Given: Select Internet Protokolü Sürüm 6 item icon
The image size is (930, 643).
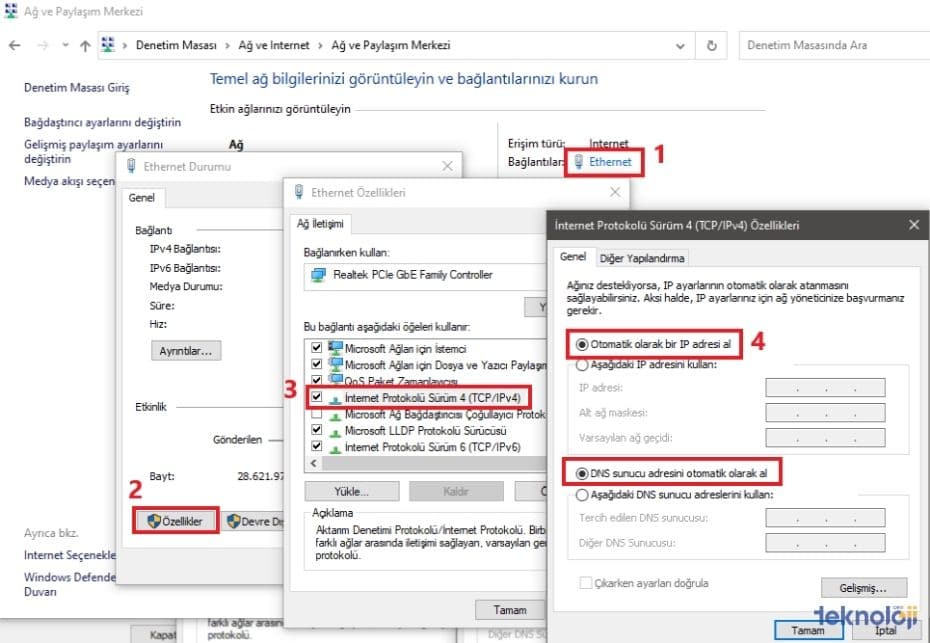Looking at the screenshot, I should [335, 448].
